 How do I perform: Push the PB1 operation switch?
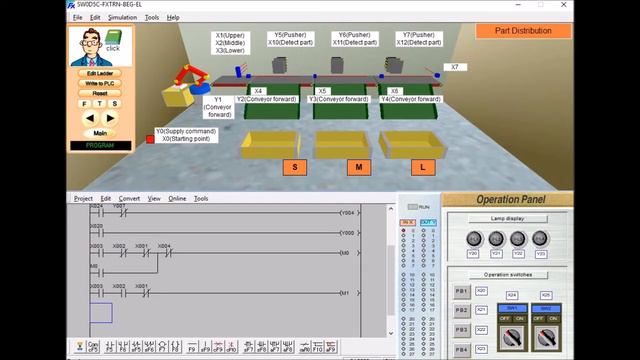click(462, 291)
